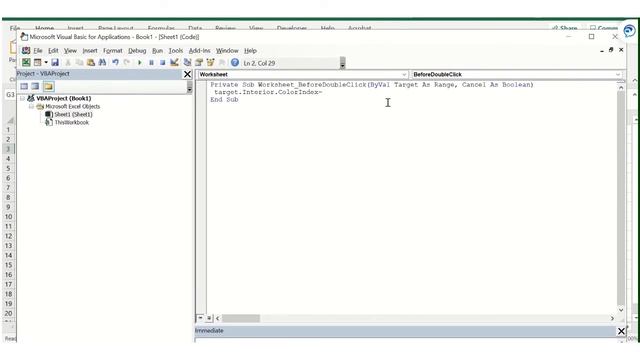Open the Tools menu
This screenshot has width=640, height=360.
point(176,51)
